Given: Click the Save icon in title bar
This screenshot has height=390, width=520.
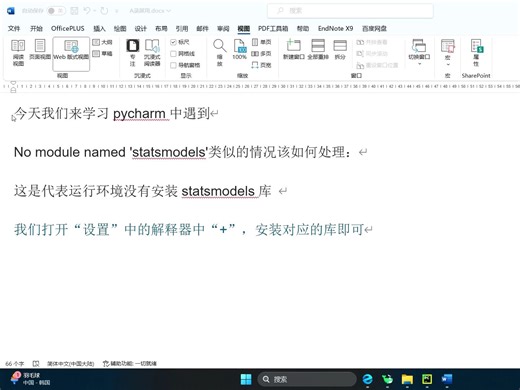Looking at the screenshot, I should click(x=74, y=11).
